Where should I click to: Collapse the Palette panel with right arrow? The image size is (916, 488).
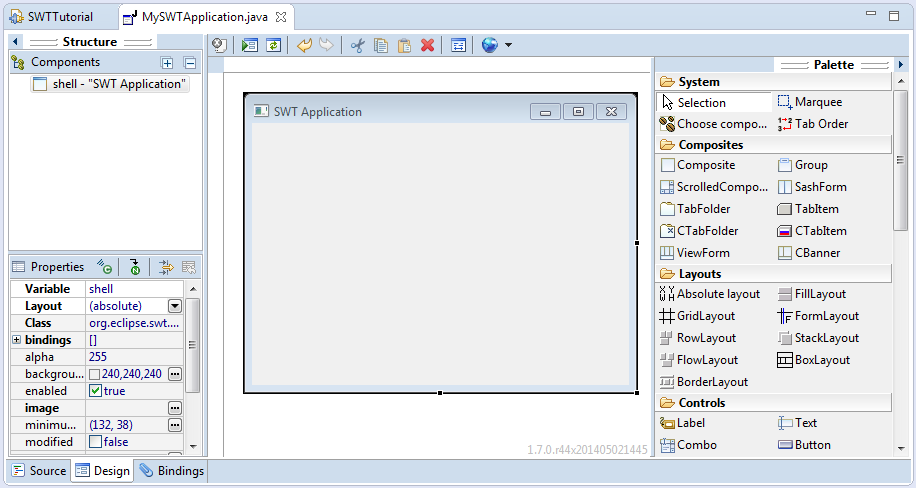tap(900, 64)
